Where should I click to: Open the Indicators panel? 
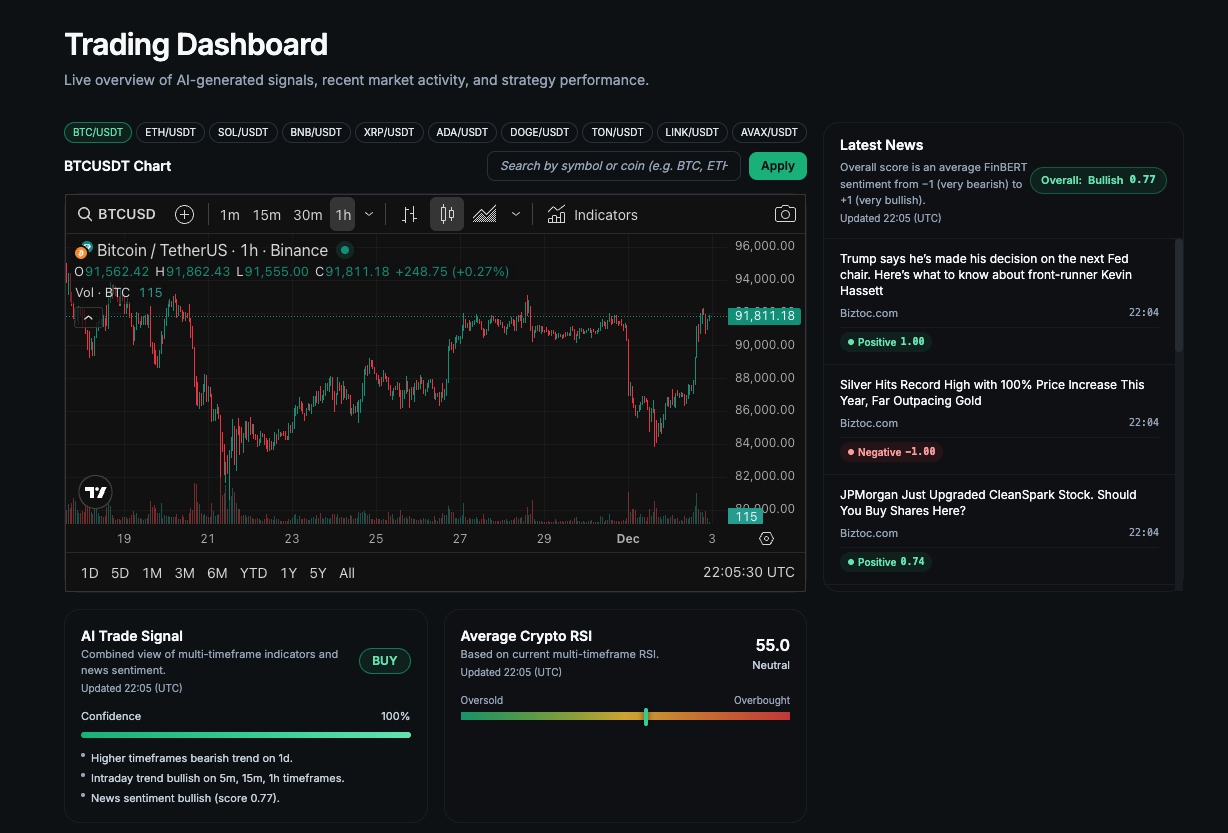coord(596,214)
